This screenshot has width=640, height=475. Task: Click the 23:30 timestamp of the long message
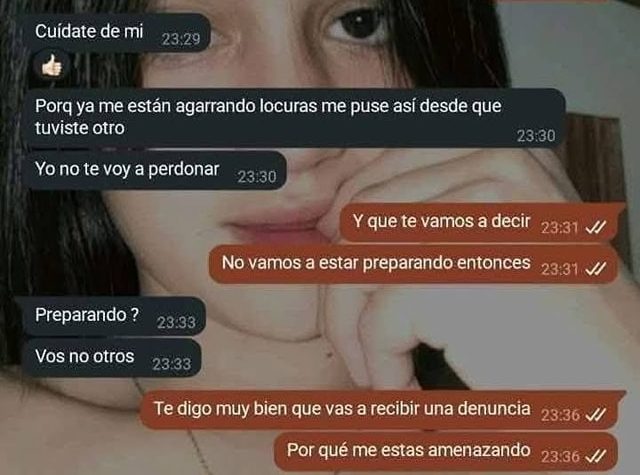pyautogui.click(x=536, y=136)
